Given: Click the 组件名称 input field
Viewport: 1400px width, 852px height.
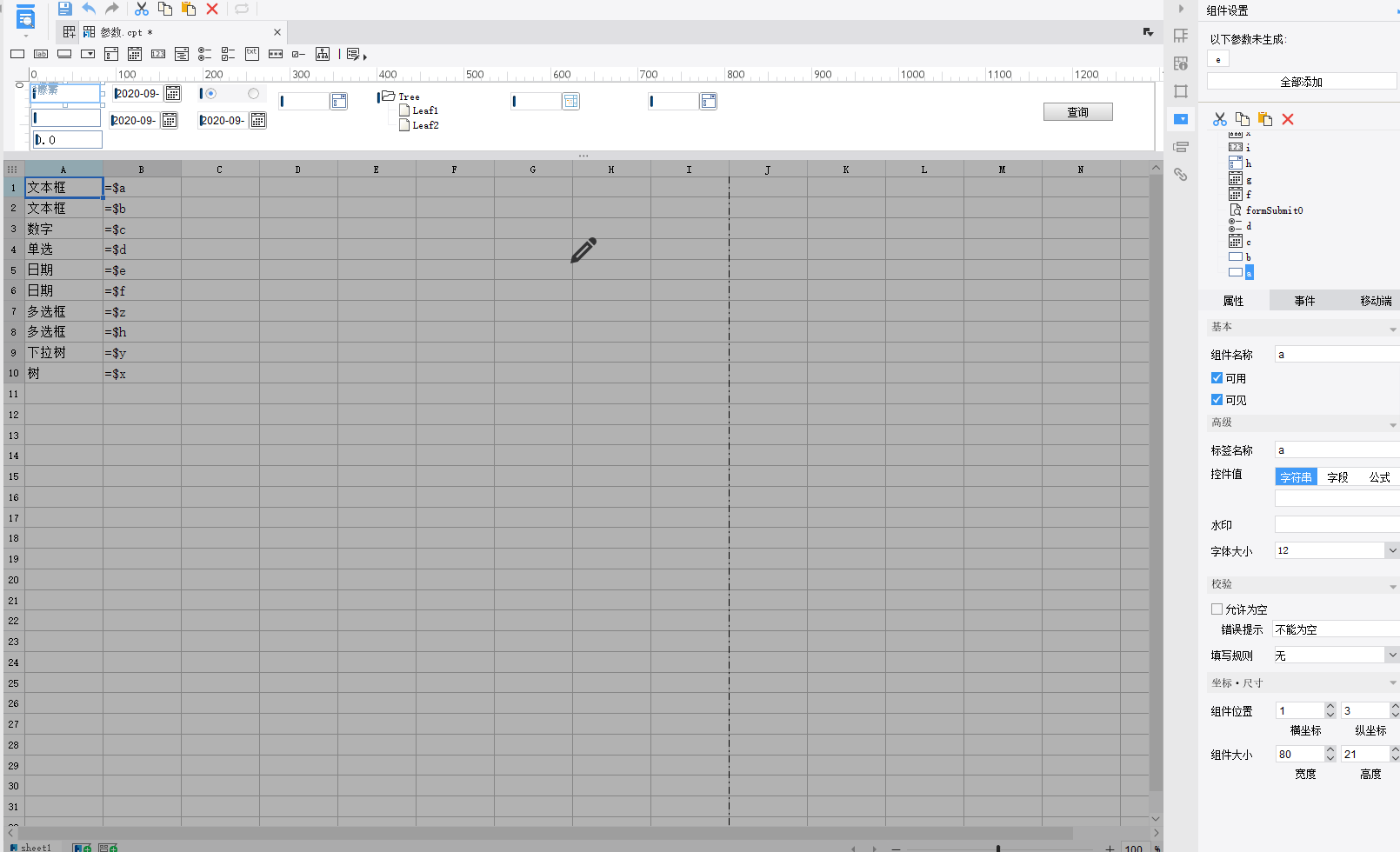Looking at the screenshot, I should click(1337, 354).
